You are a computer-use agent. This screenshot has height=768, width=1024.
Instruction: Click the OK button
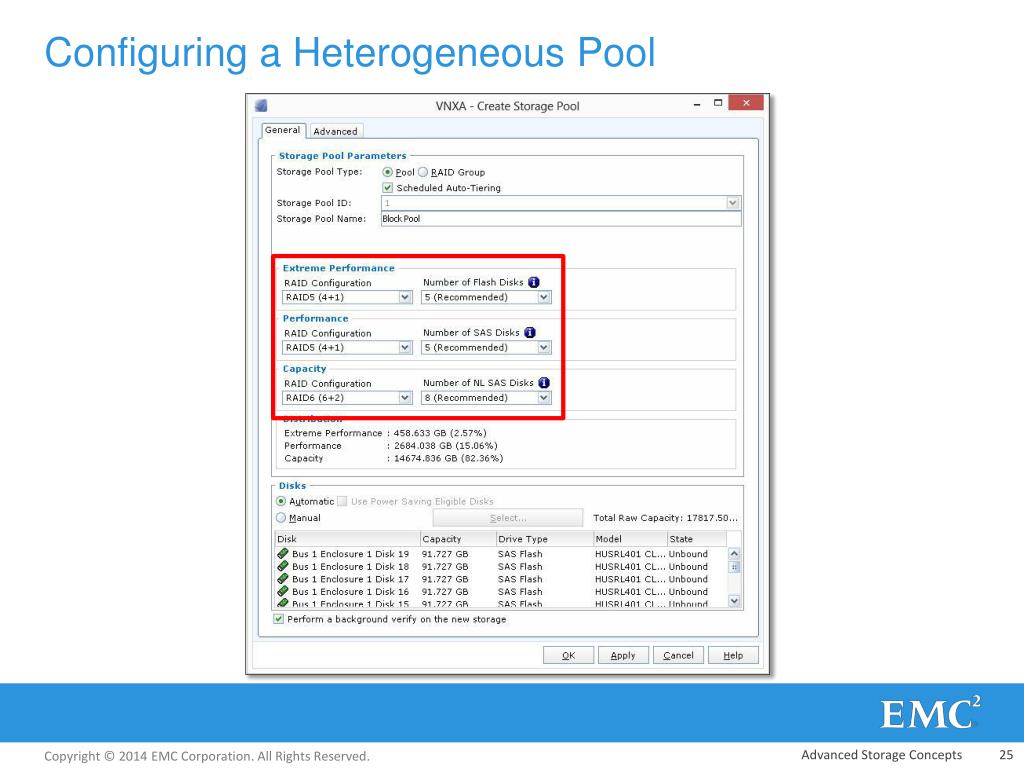tap(569, 655)
